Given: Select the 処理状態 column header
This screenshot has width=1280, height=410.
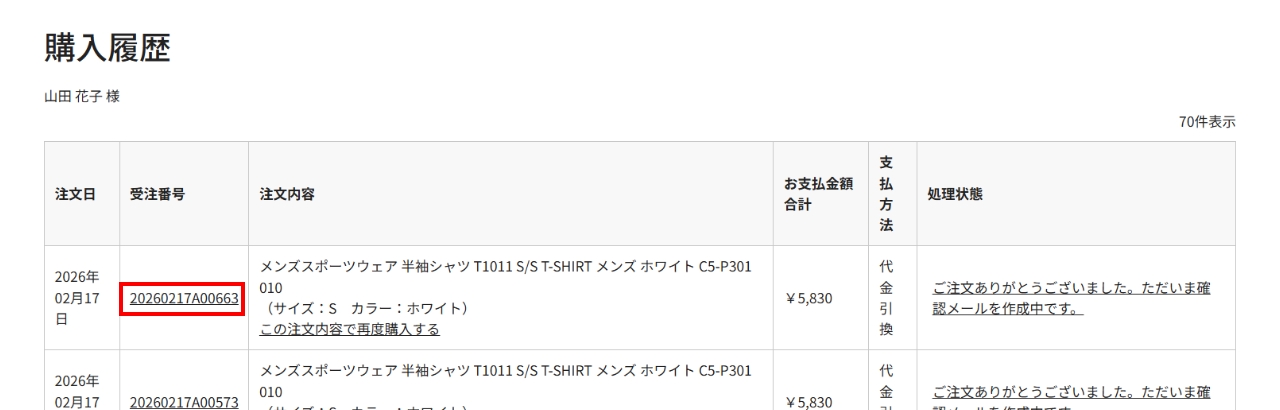Looking at the screenshot, I should [x=954, y=194].
